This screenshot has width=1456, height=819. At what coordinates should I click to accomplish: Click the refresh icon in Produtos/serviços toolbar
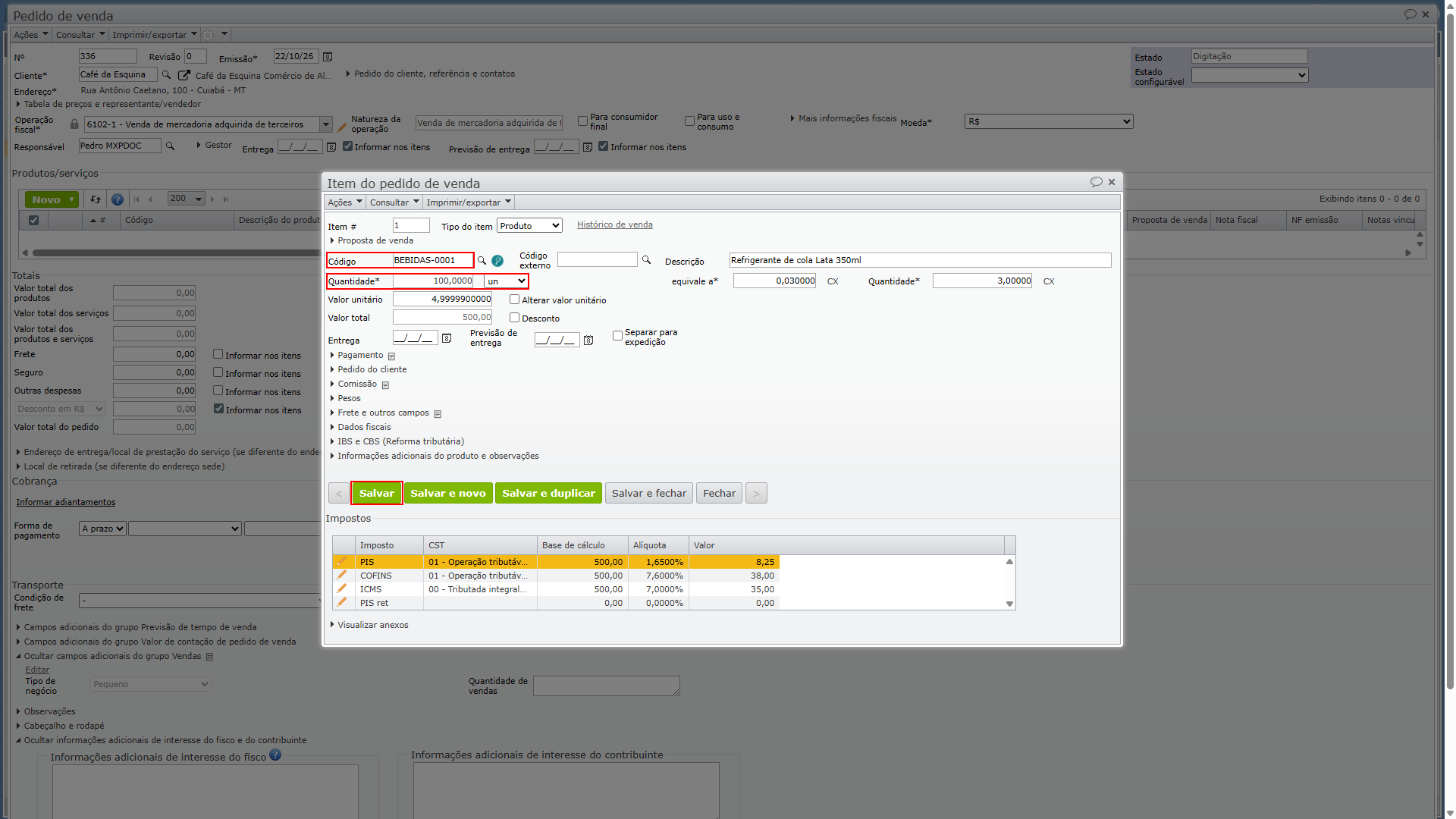pyautogui.click(x=96, y=199)
